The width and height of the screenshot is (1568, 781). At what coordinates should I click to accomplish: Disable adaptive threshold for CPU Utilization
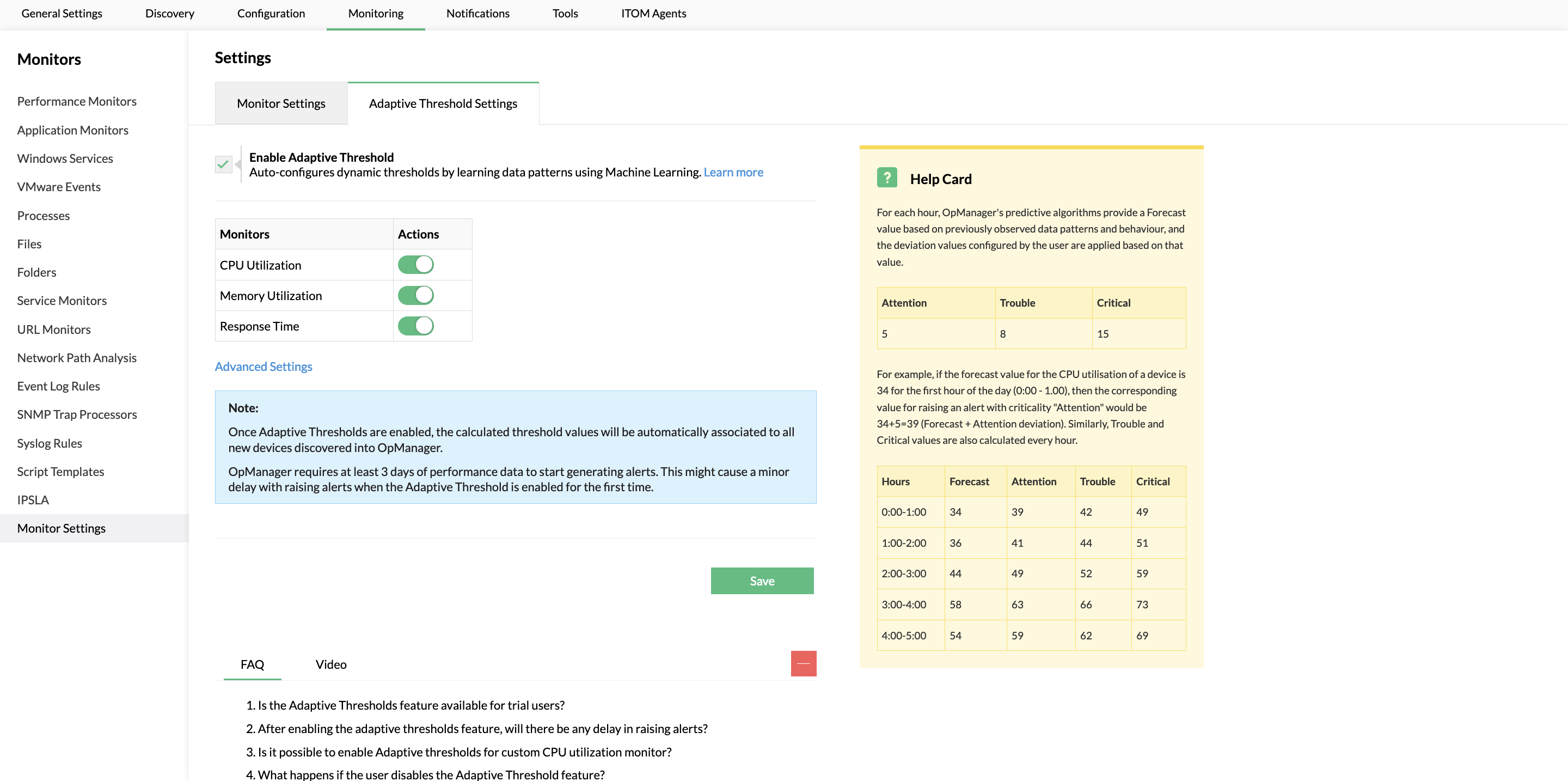(x=416, y=264)
